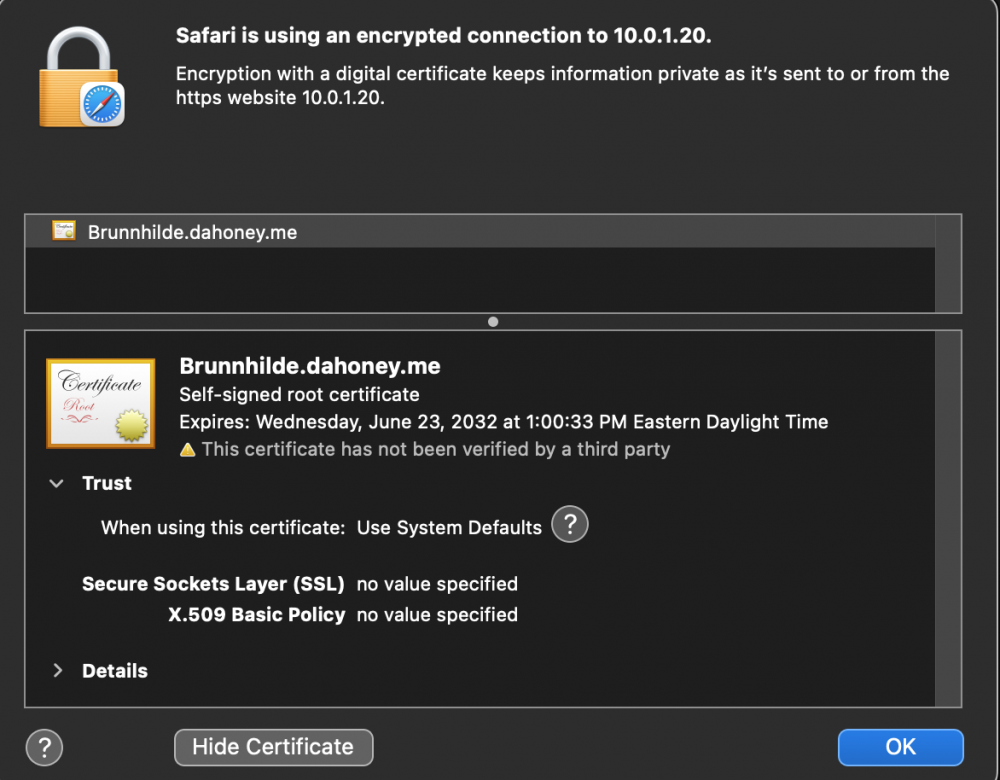1000x780 pixels.
Task: Click the small certificate icon in list row
Action: pos(64,231)
